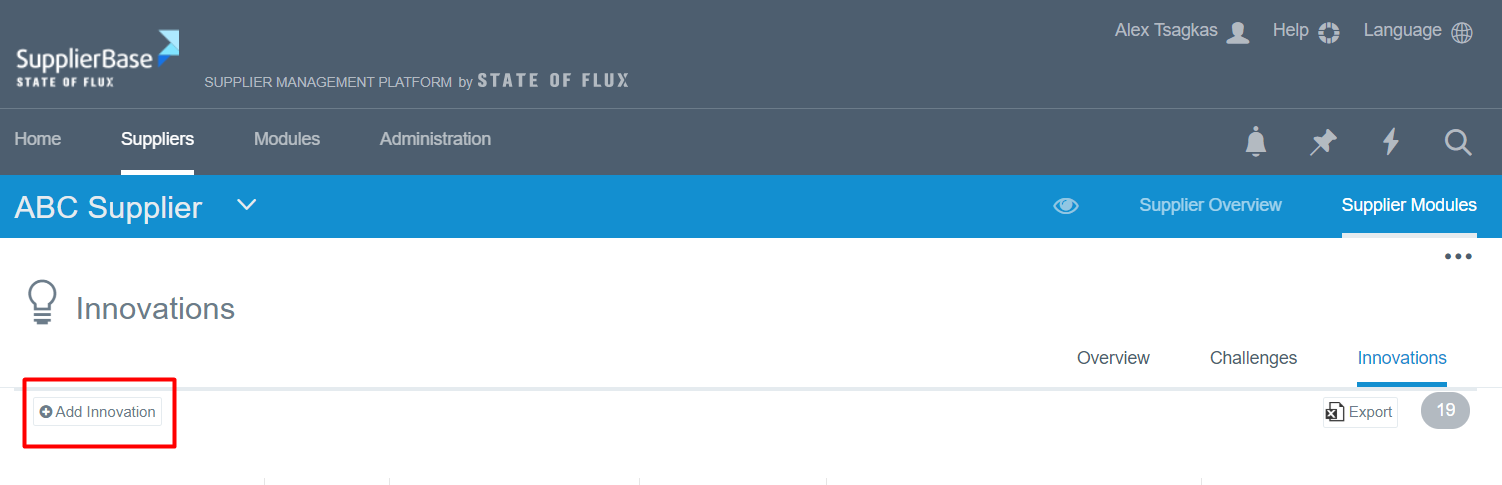Click the 19 count badge

(1445, 410)
